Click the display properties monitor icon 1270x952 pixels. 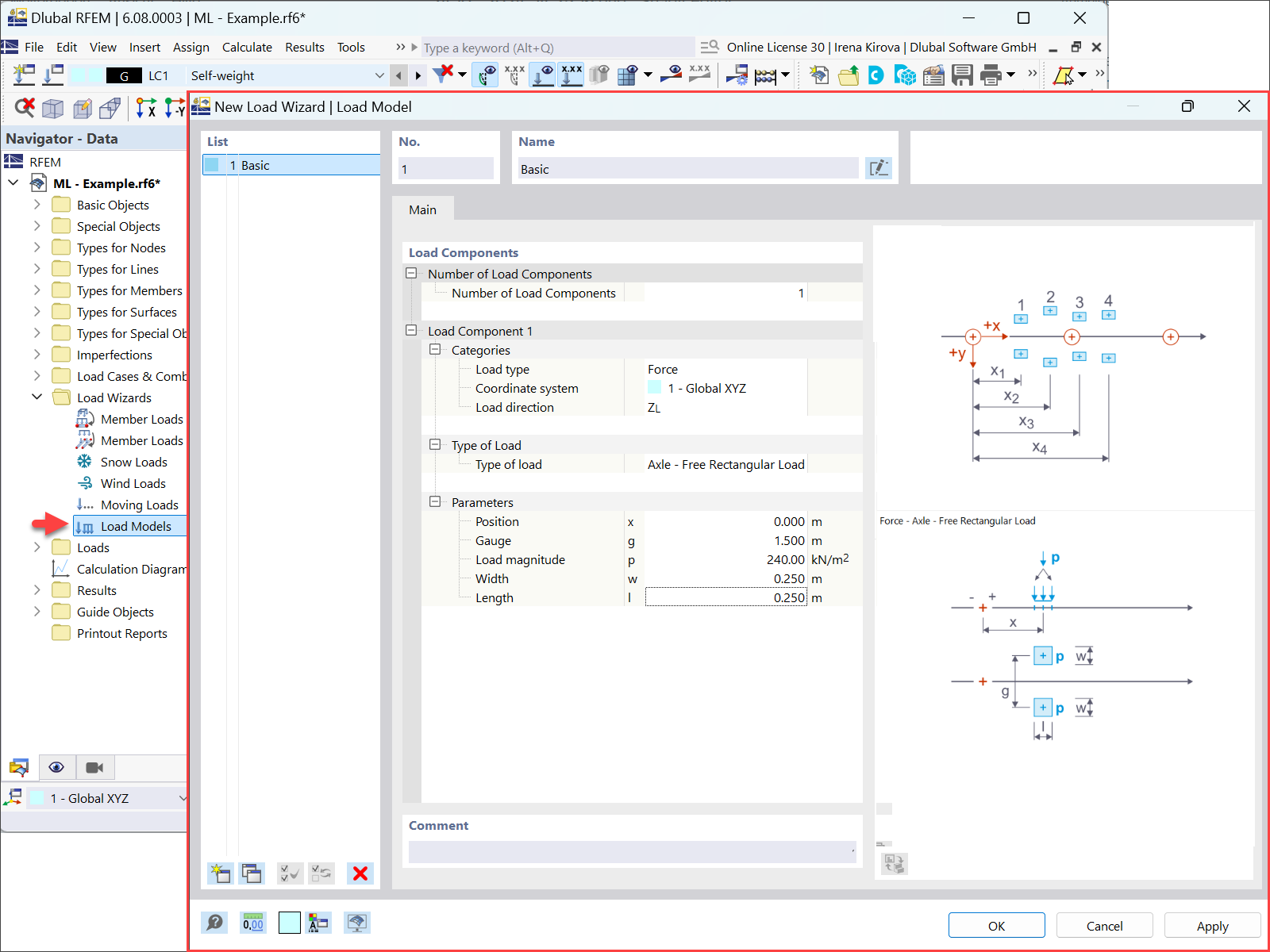357,923
